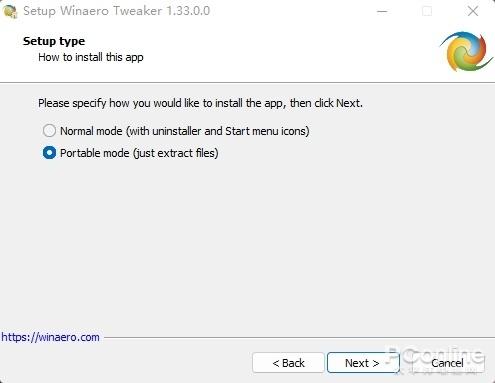Minimize the Setup Winaero Tweaker window
The width and height of the screenshot is (495, 383).
tap(382, 11)
